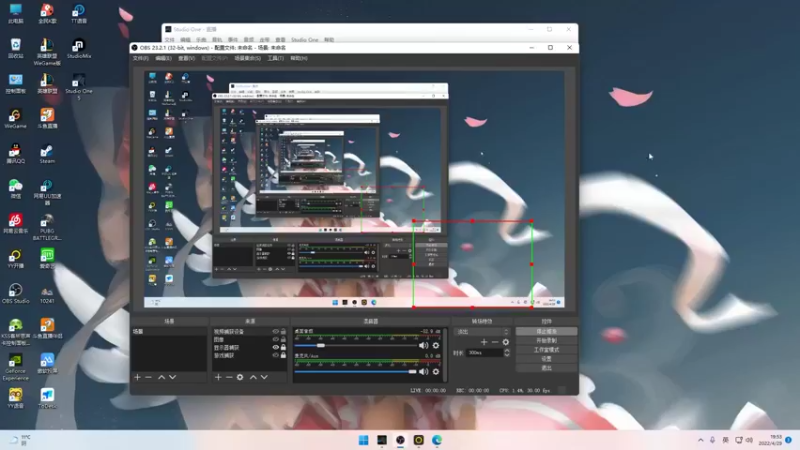
Task: Click the taskbar microphone tray icon
Action: pyautogui.click(x=712, y=440)
